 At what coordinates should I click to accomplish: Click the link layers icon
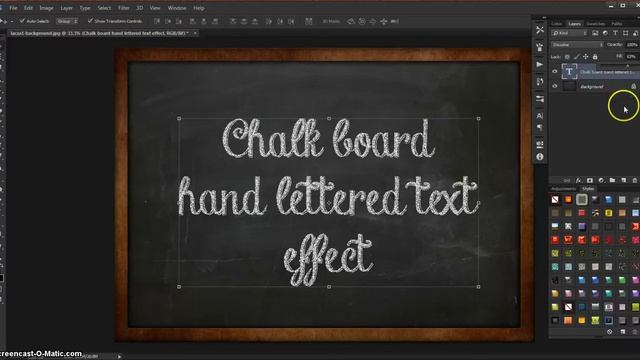[x=567, y=180]
